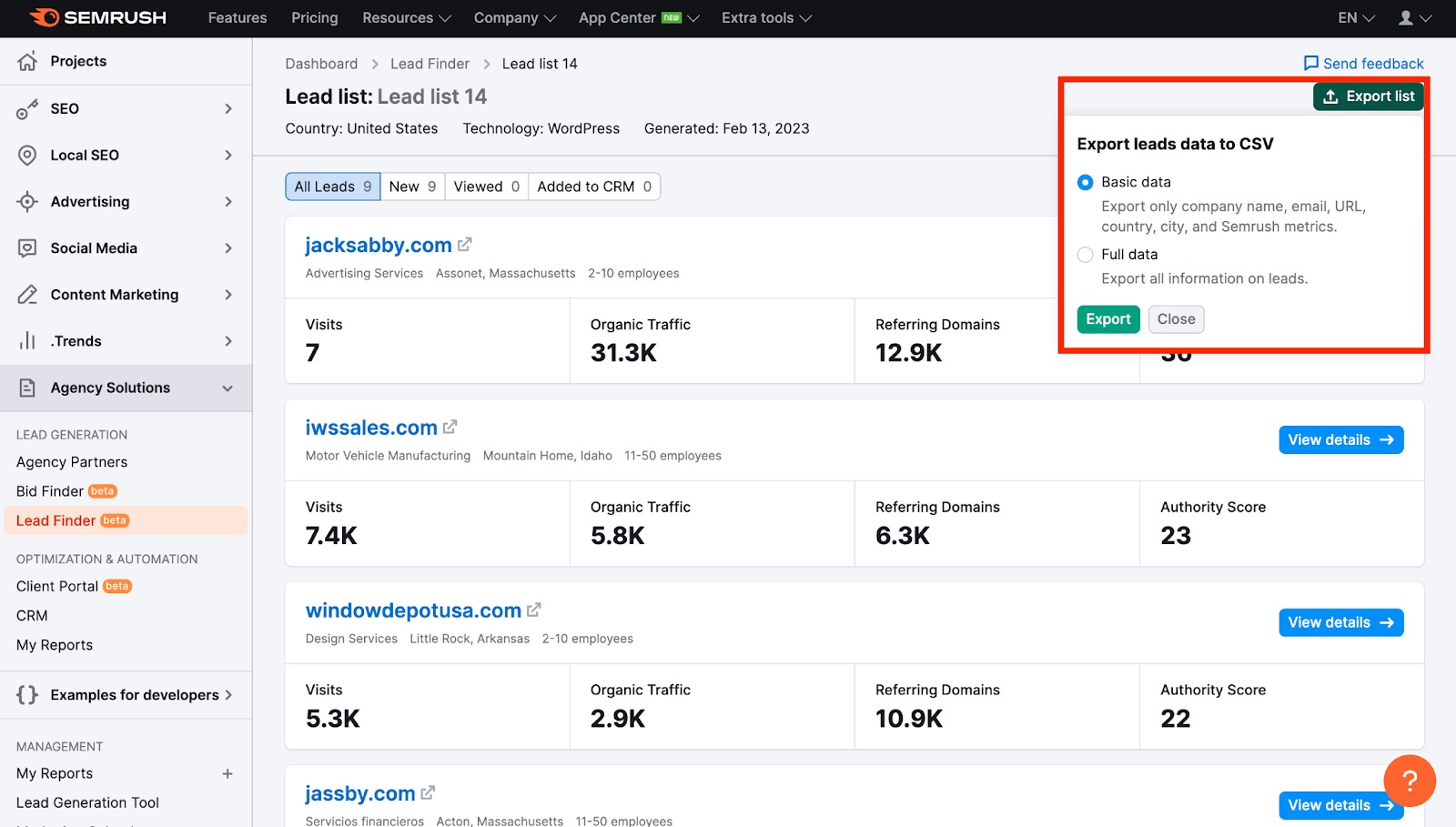This screenshot has height=827, width=1456.
Task: Open Lead Finder beta in sidebar
Action: 126,520
